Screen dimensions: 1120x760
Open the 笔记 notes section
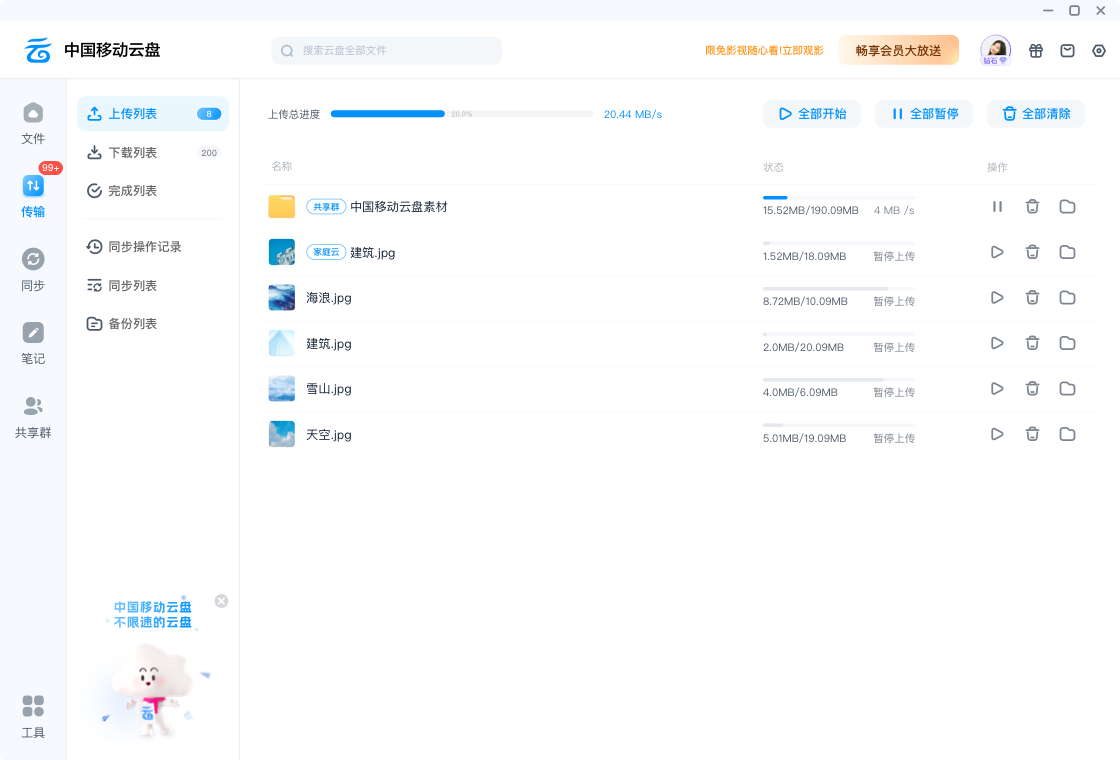(33, 343)
